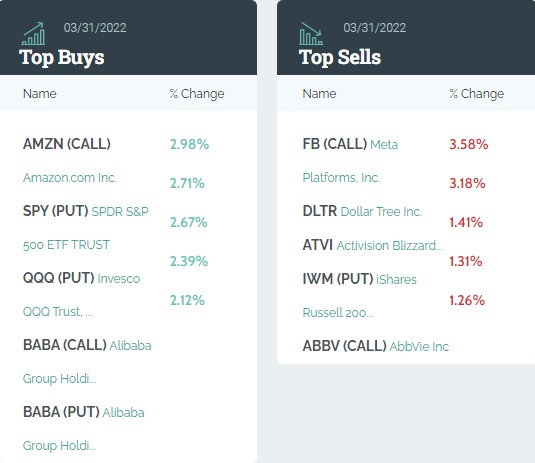The height and width of the screenshot is (463, 535).
Task: Click the % Change header in Top Buys
Action: coord(197,93)
